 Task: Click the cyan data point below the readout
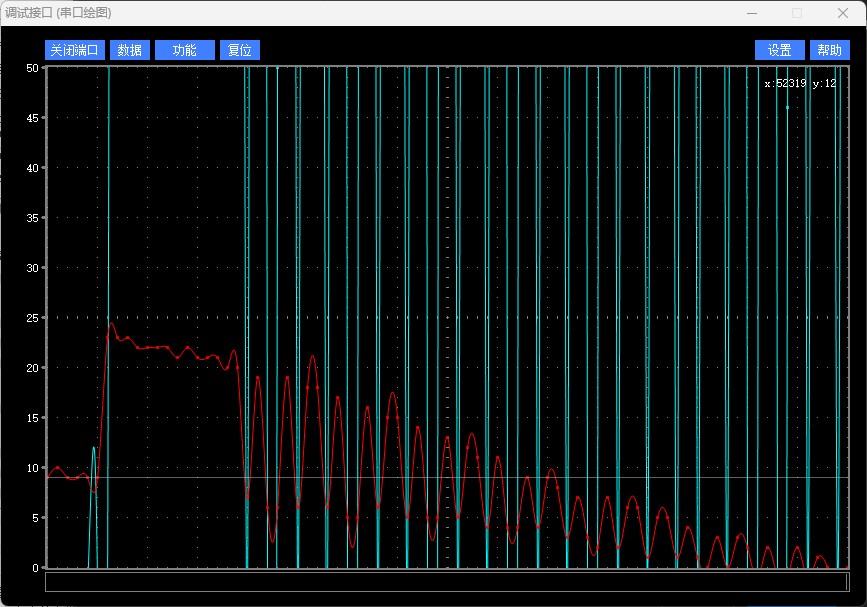tap(787, 107)
